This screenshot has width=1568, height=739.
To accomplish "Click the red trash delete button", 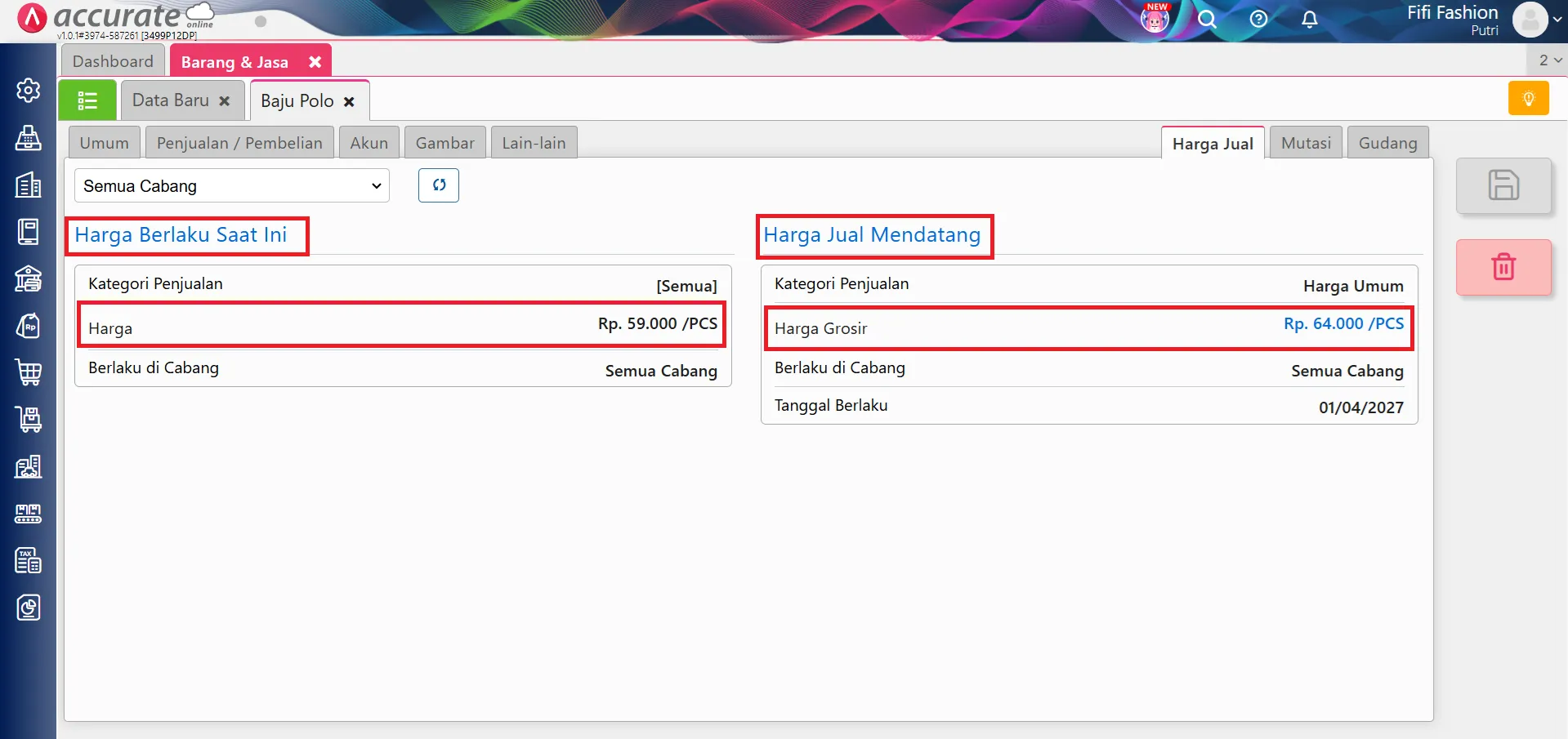I will coord(1503,267).
